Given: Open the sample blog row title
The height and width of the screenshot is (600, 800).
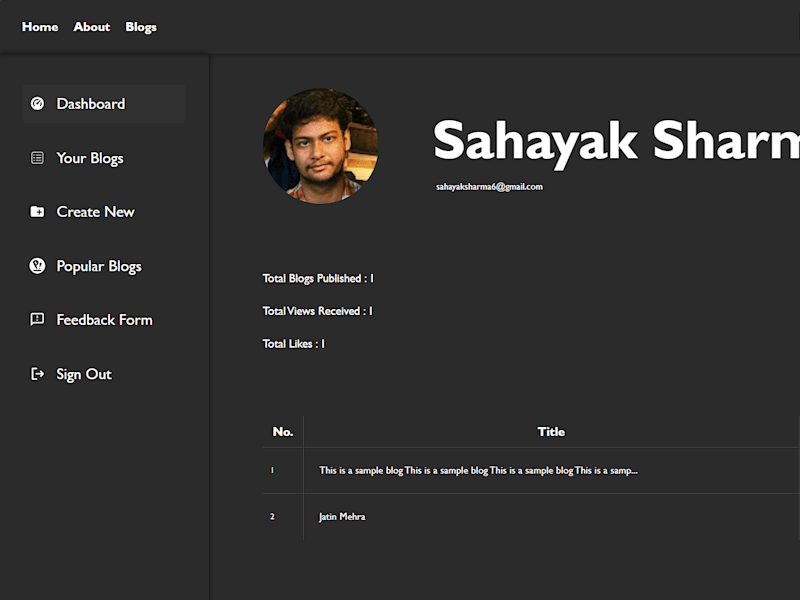Looking at the screenshot, I should click(479, 470).
